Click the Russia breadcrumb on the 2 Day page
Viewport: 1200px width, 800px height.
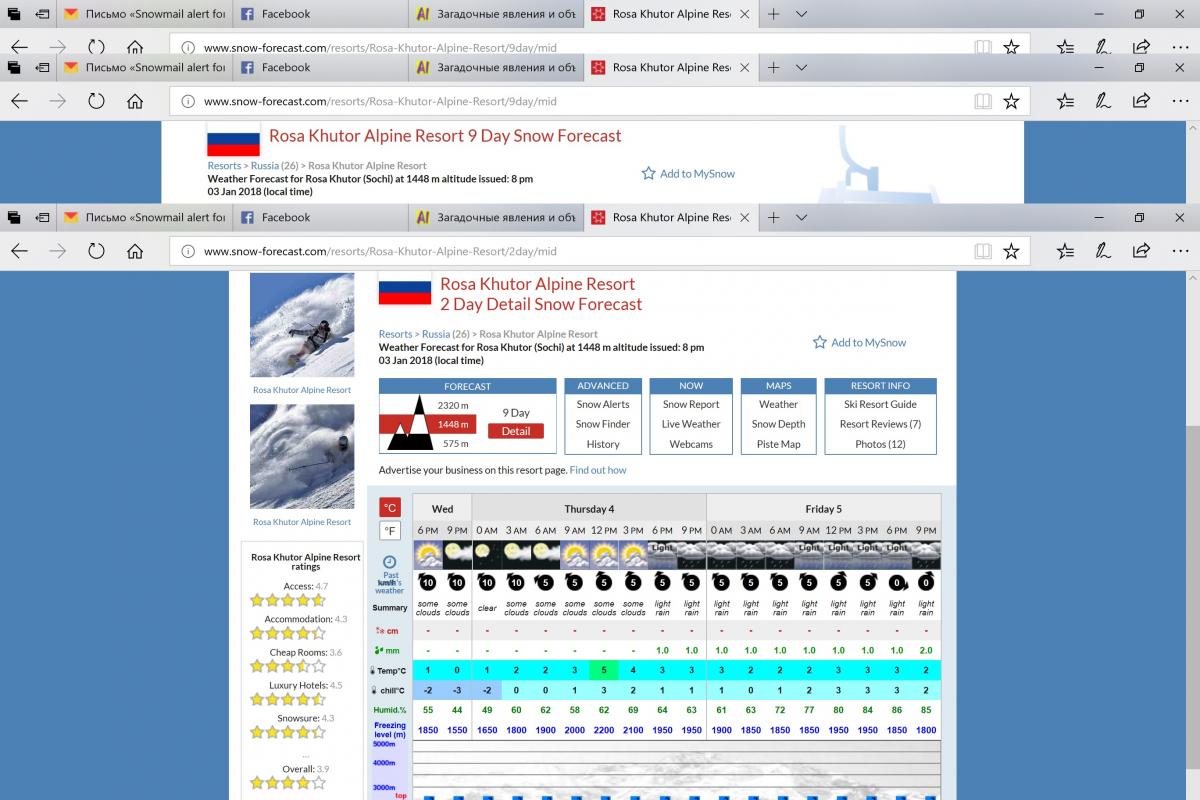[436, 334]
